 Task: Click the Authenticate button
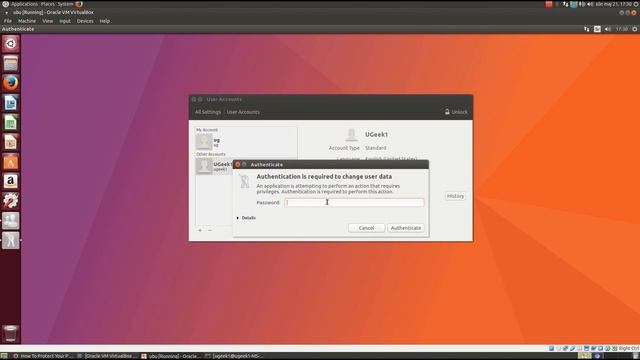(406, 228)
